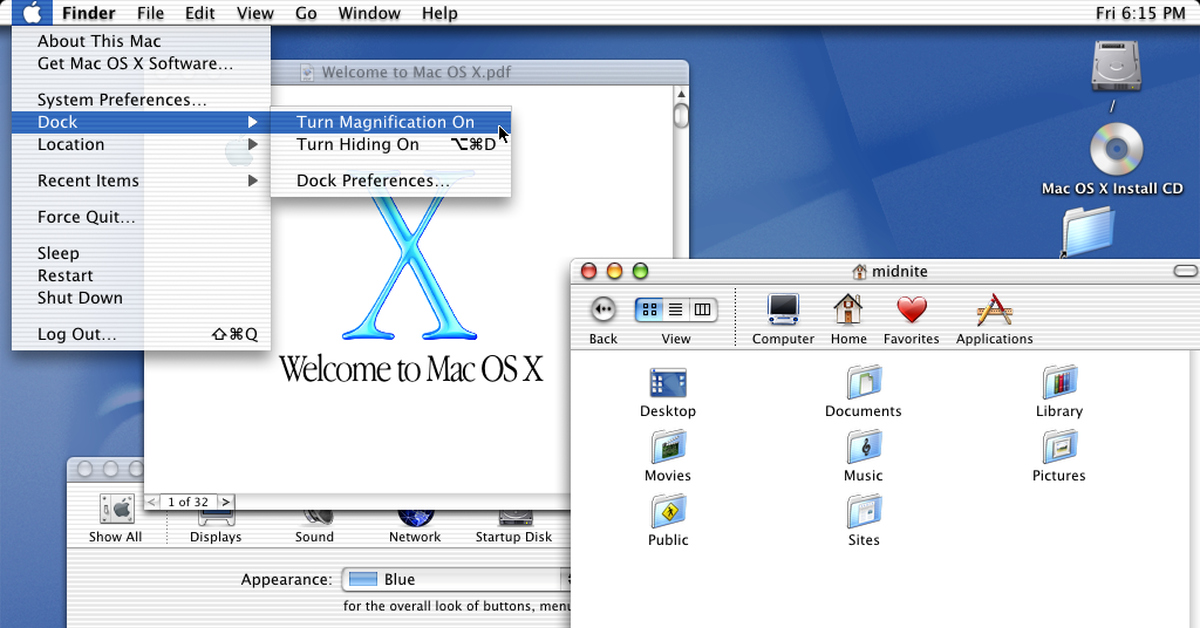Click the toolbar hide pill button
1200x628 pixels.
click(1185, 271)
